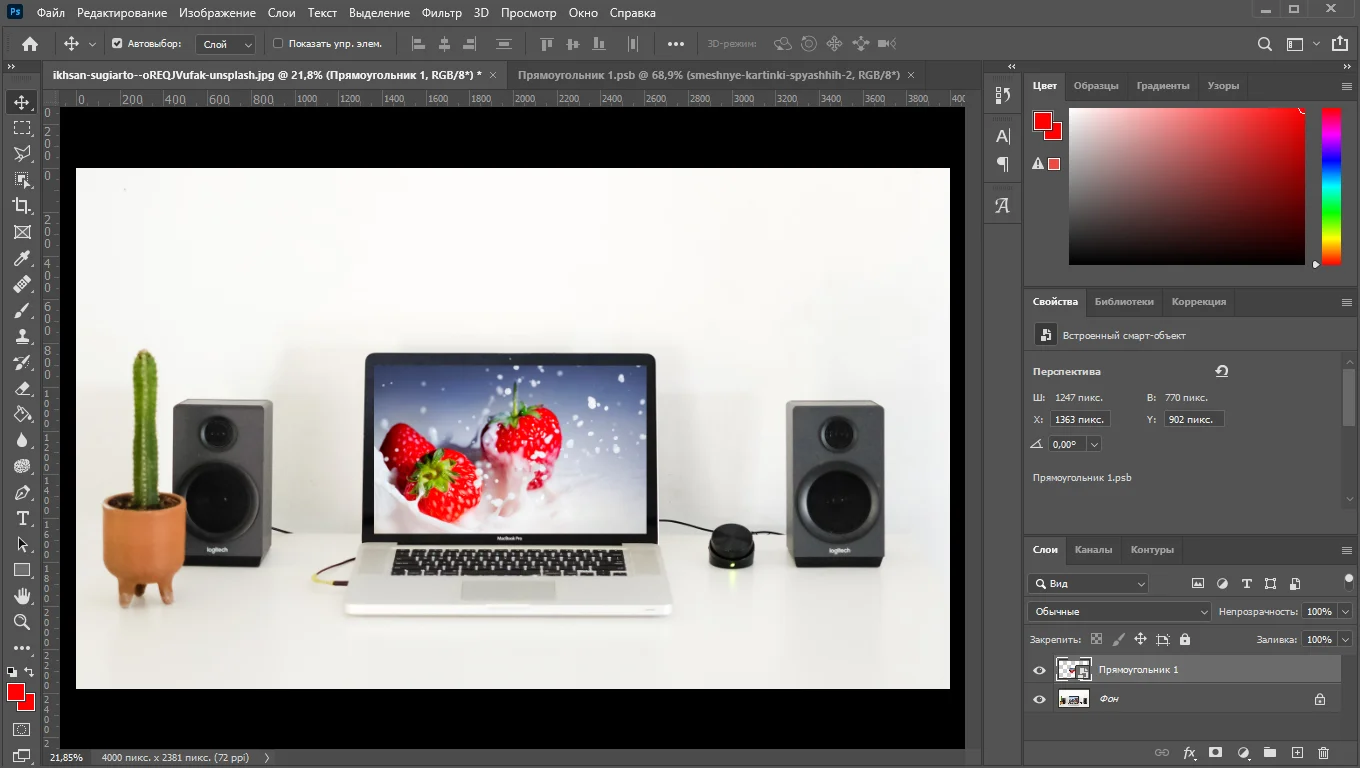This screenshot has width=1360, height=768.
Task: Select the Zoom tool in toolbar
Action: point(22,622)
